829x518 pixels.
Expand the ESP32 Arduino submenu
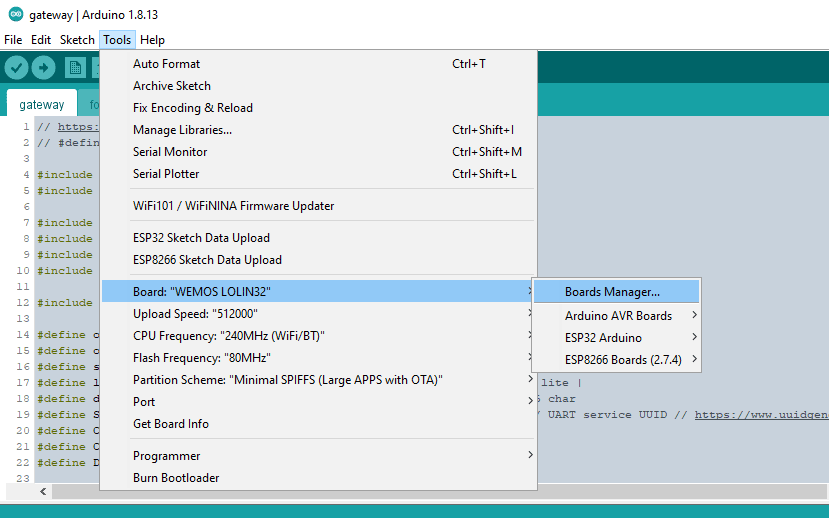point(616,338)
